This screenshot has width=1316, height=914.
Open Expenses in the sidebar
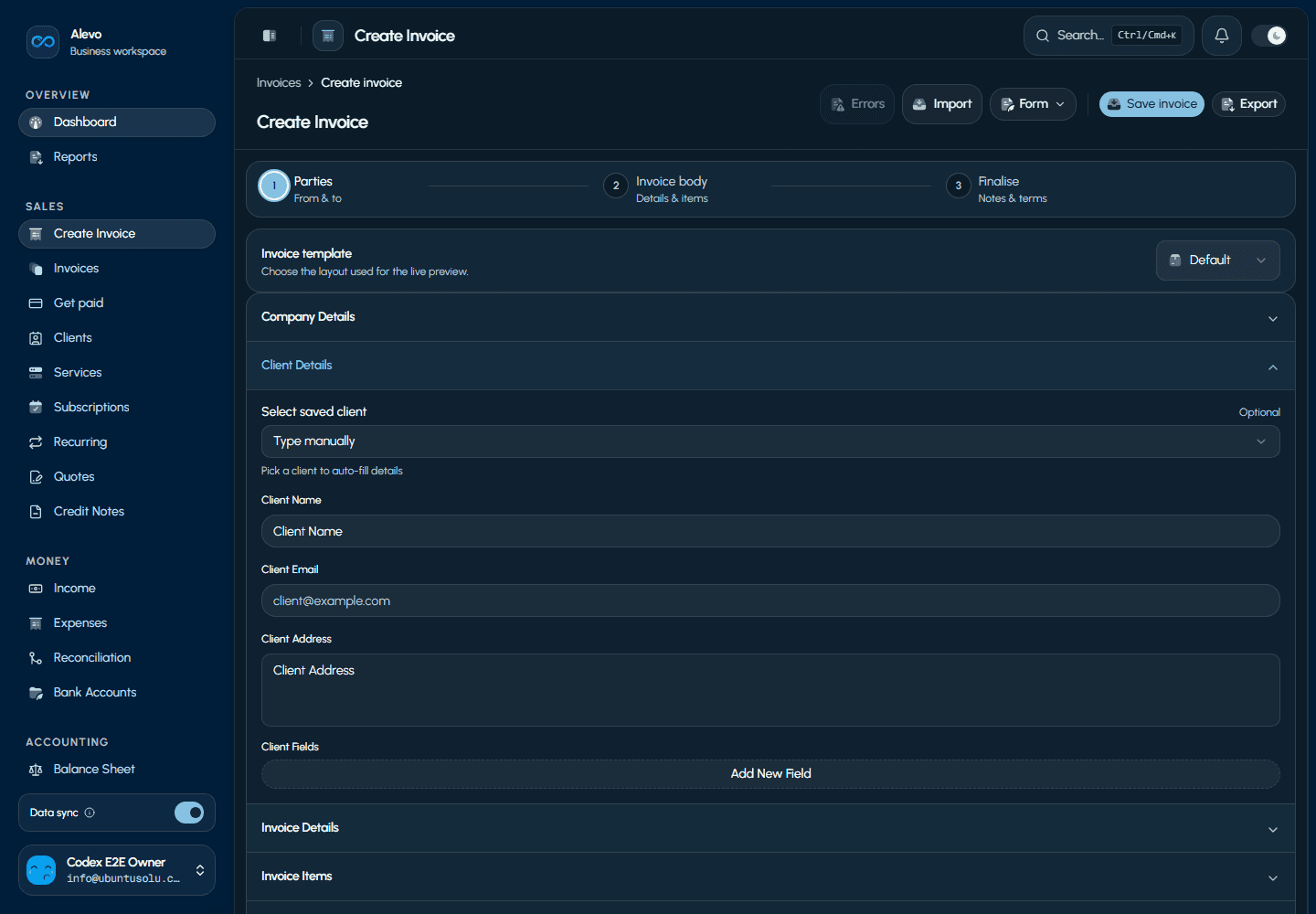117,623
